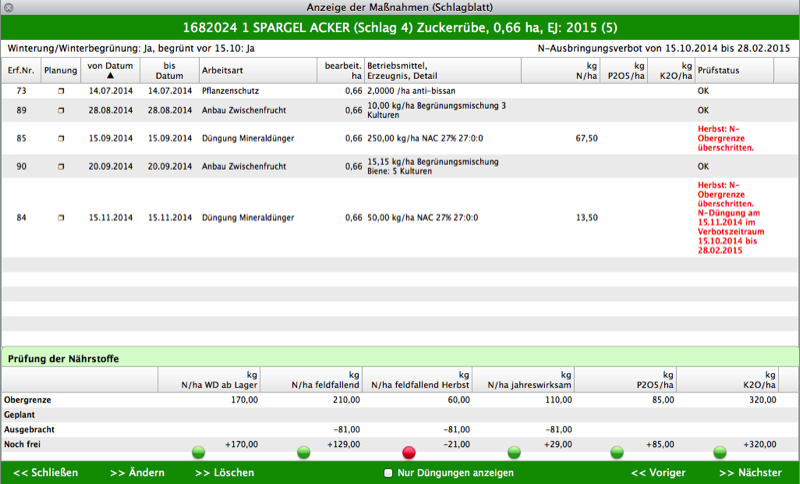Click '50,00 kg/ha NAC 27% 27:0:0' detail
The image size is (800, 484).
tap(422, 218)
